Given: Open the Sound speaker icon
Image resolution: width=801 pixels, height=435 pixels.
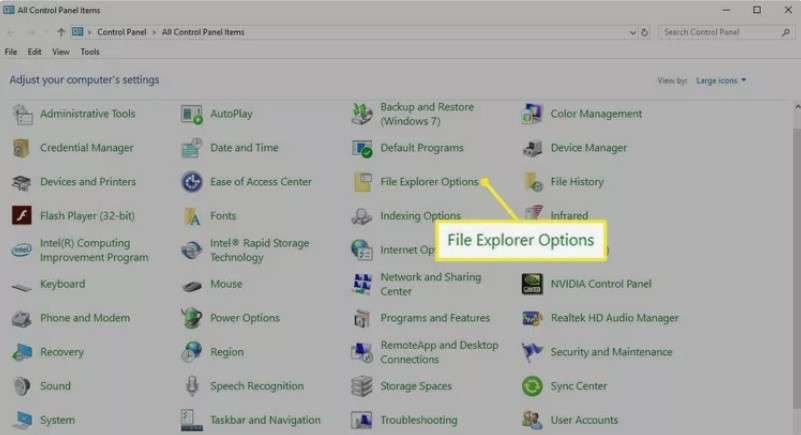Looking at the screenshot, I should tap(22, 386).
